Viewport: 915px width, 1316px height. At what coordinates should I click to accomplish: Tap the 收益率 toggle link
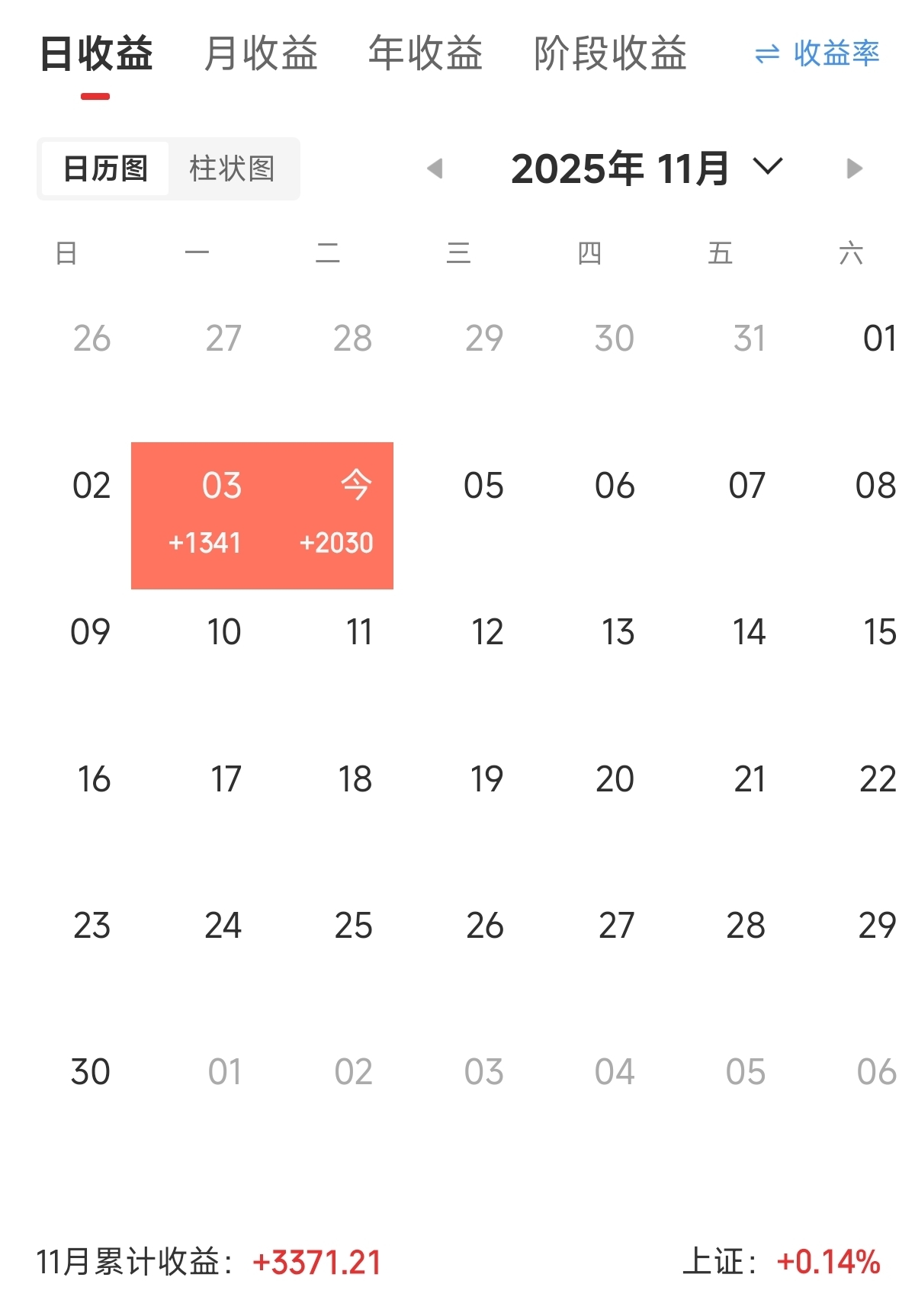click(836, 54)
